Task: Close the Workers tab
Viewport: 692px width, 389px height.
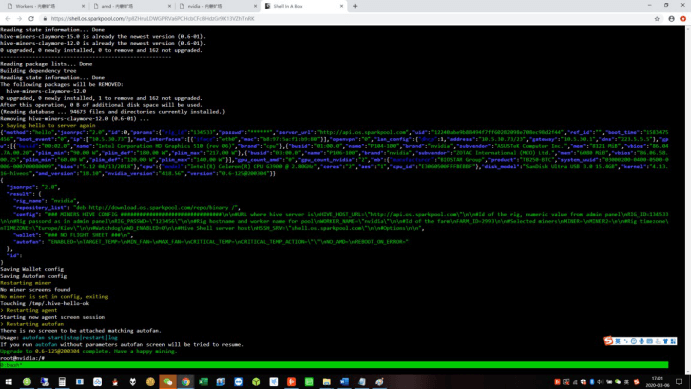Action: (x=83, y=6)
